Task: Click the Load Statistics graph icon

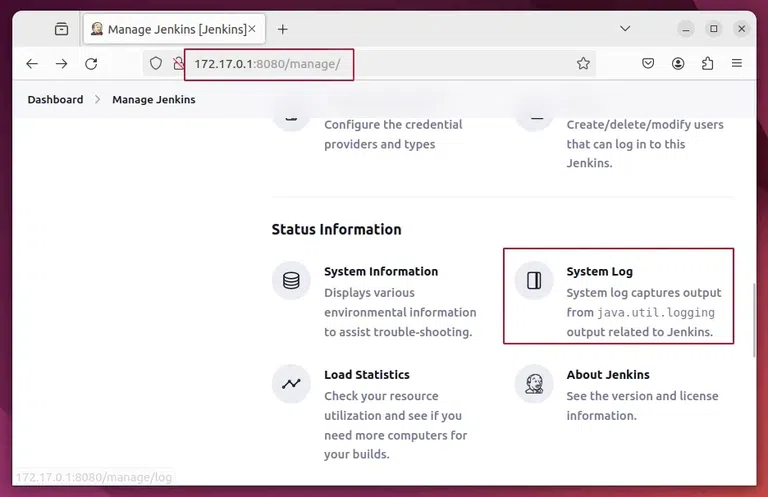Action: click(291, 384)
